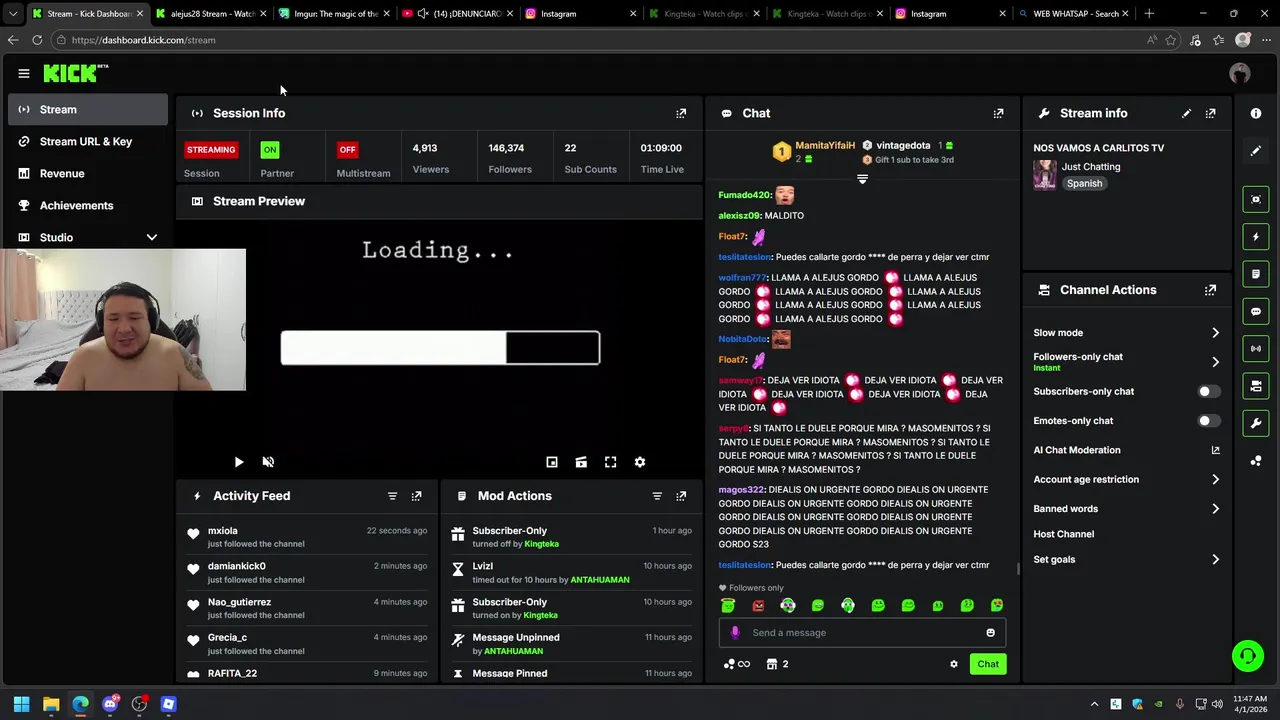
Task: Click the gift subs icon showing 2
Action: (777, 664)
